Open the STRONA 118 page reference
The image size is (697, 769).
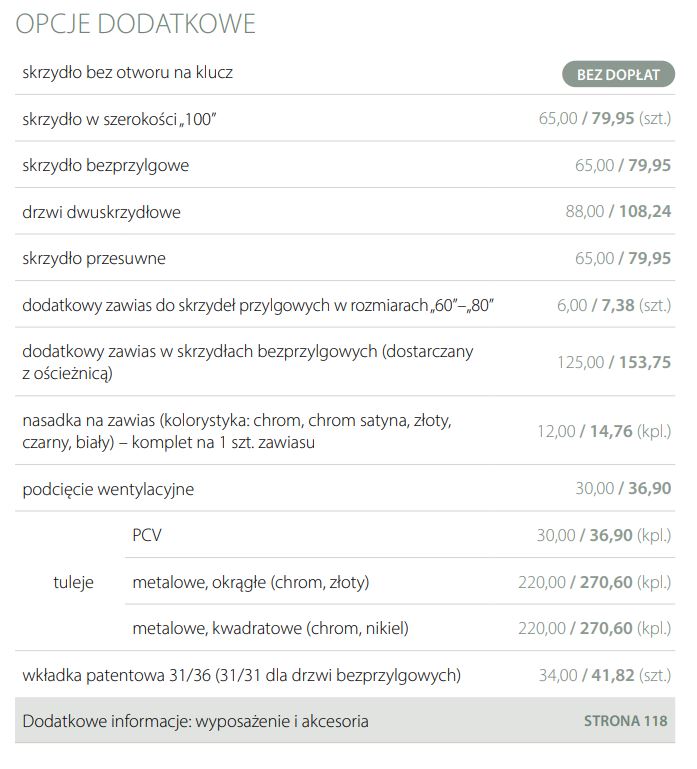click(626, 721)
